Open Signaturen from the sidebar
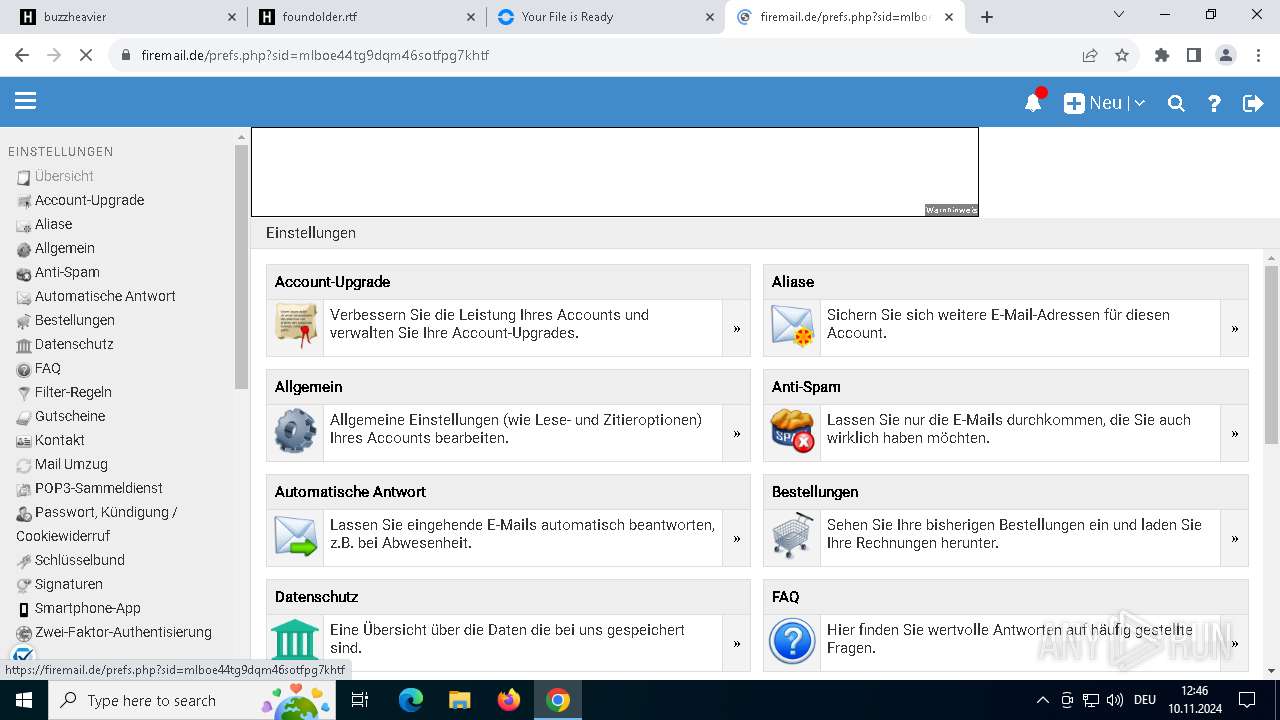Image resolution: width=1280 pixels, height=720 pixels. [68, 584]
